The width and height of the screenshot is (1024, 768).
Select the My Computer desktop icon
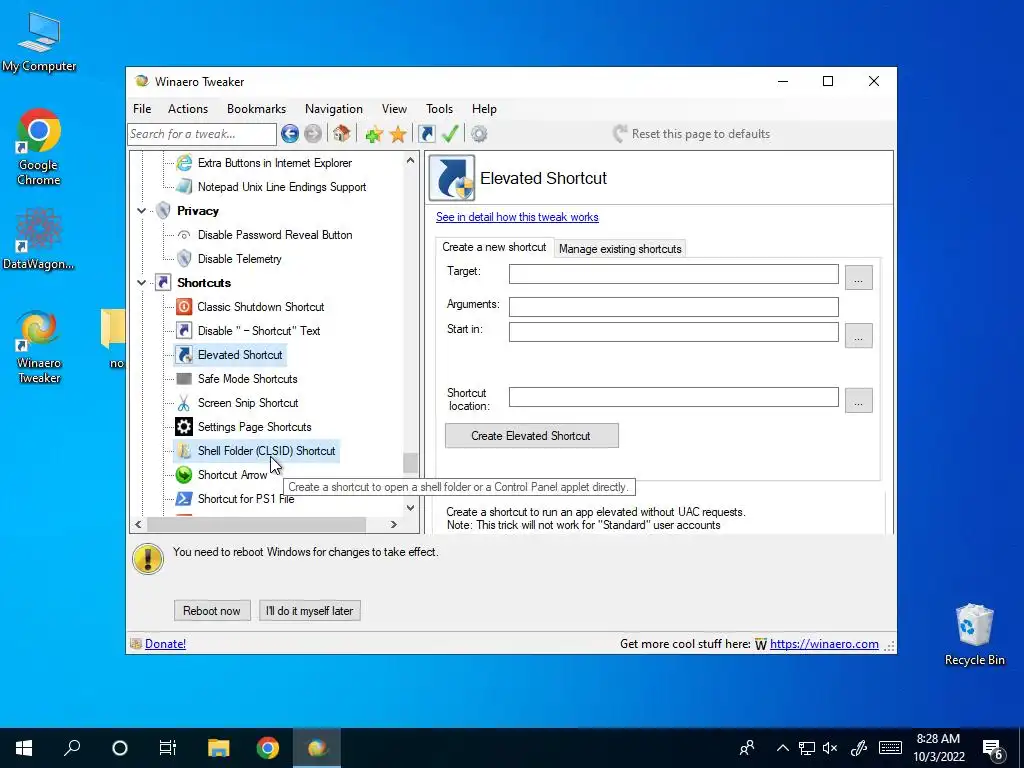(x=39, y=42)
